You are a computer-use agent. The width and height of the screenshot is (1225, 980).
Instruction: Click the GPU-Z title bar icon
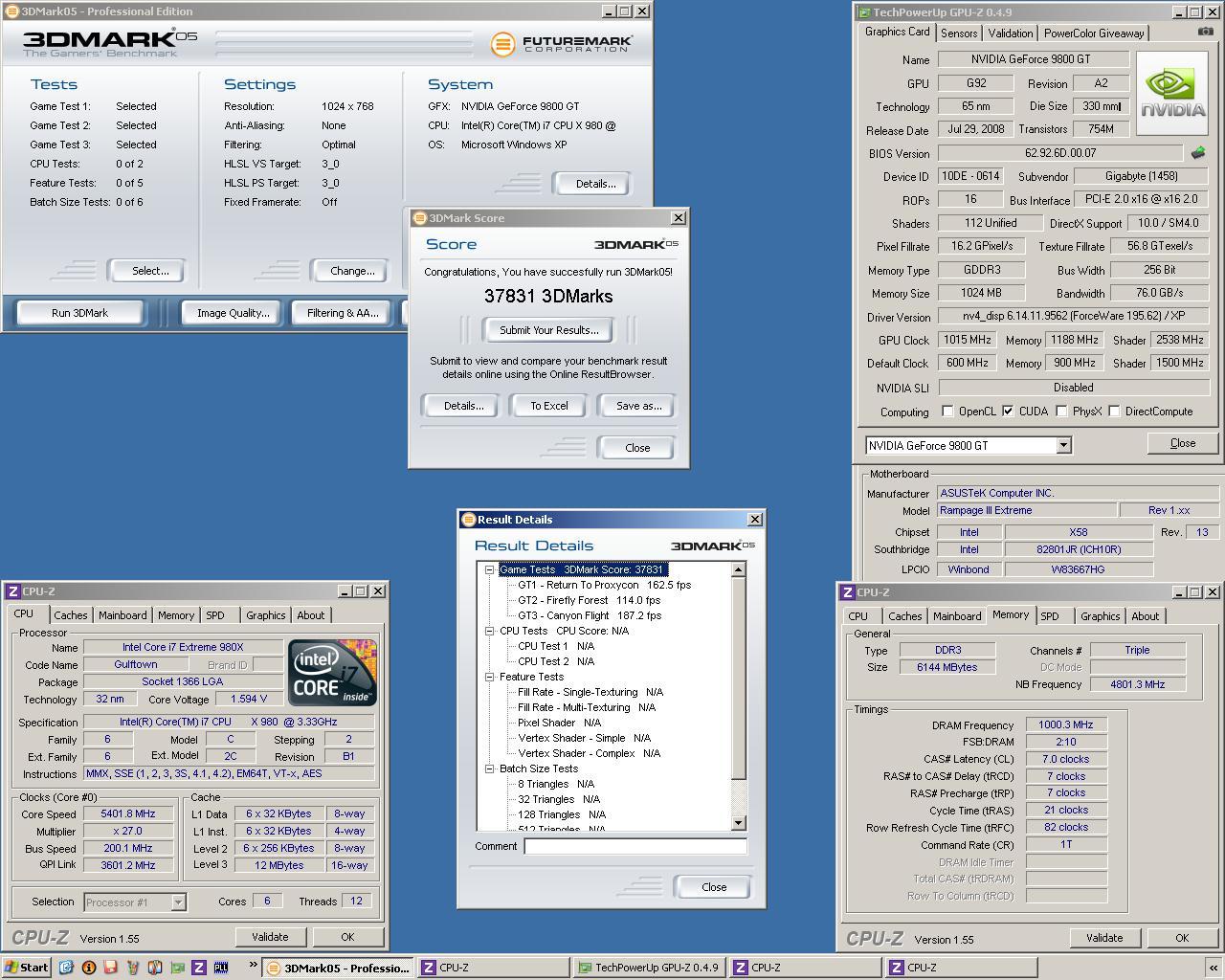pos(864,12)
